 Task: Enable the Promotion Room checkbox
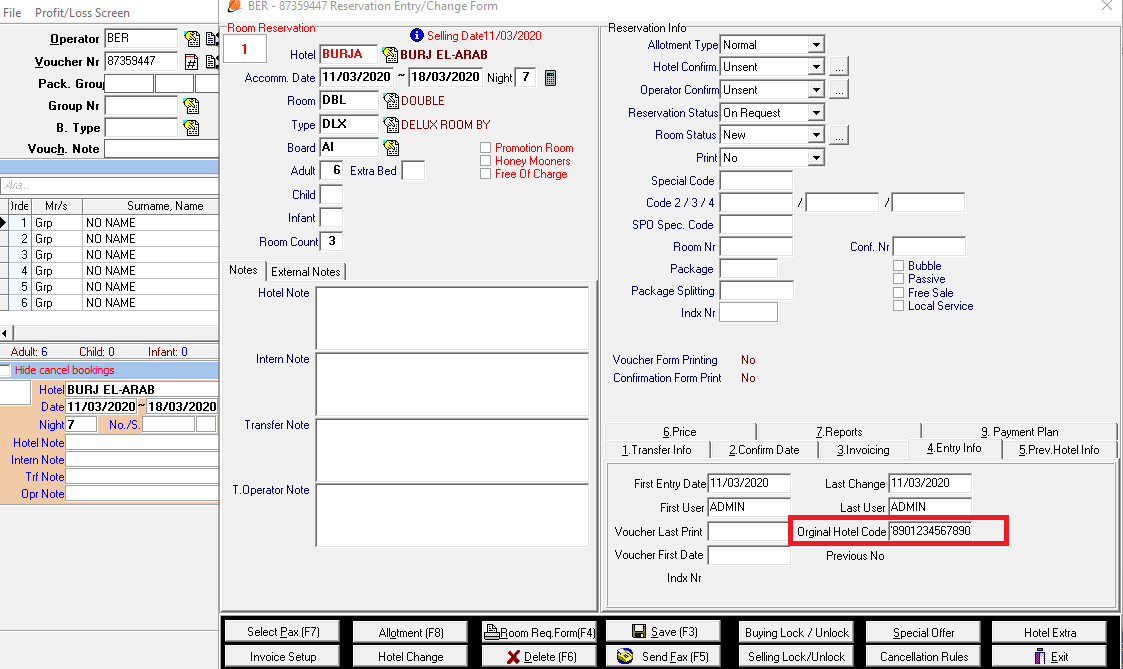[486, 148]
